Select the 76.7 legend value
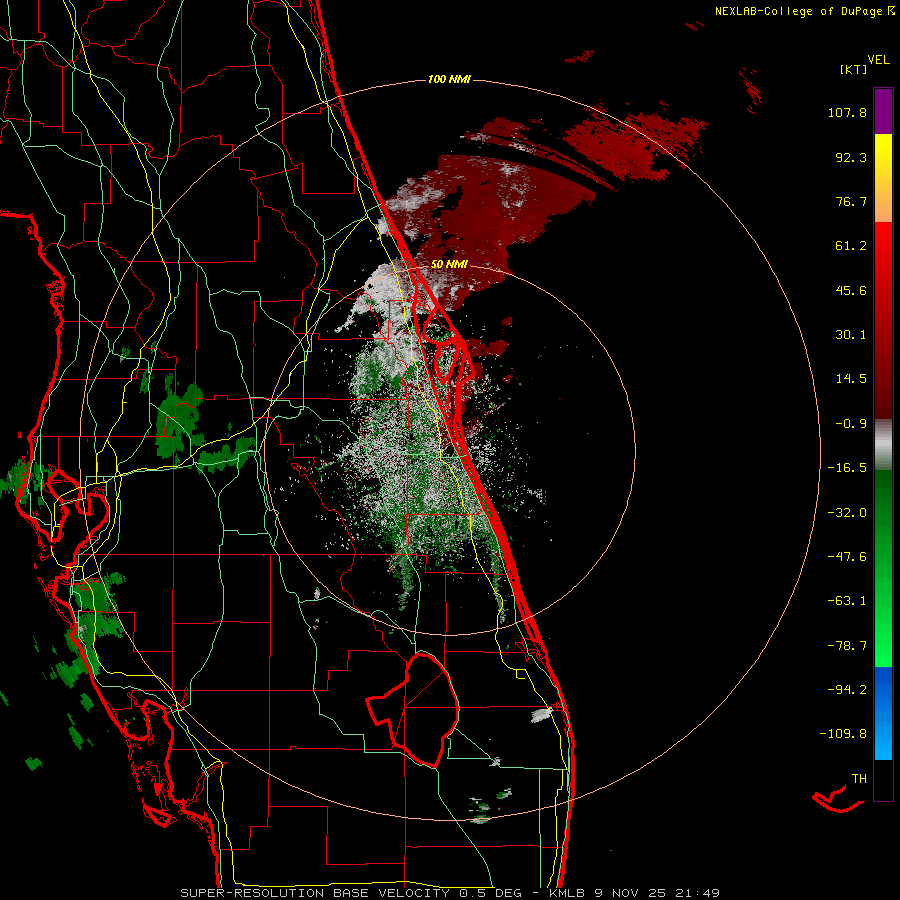 point(851,201)
